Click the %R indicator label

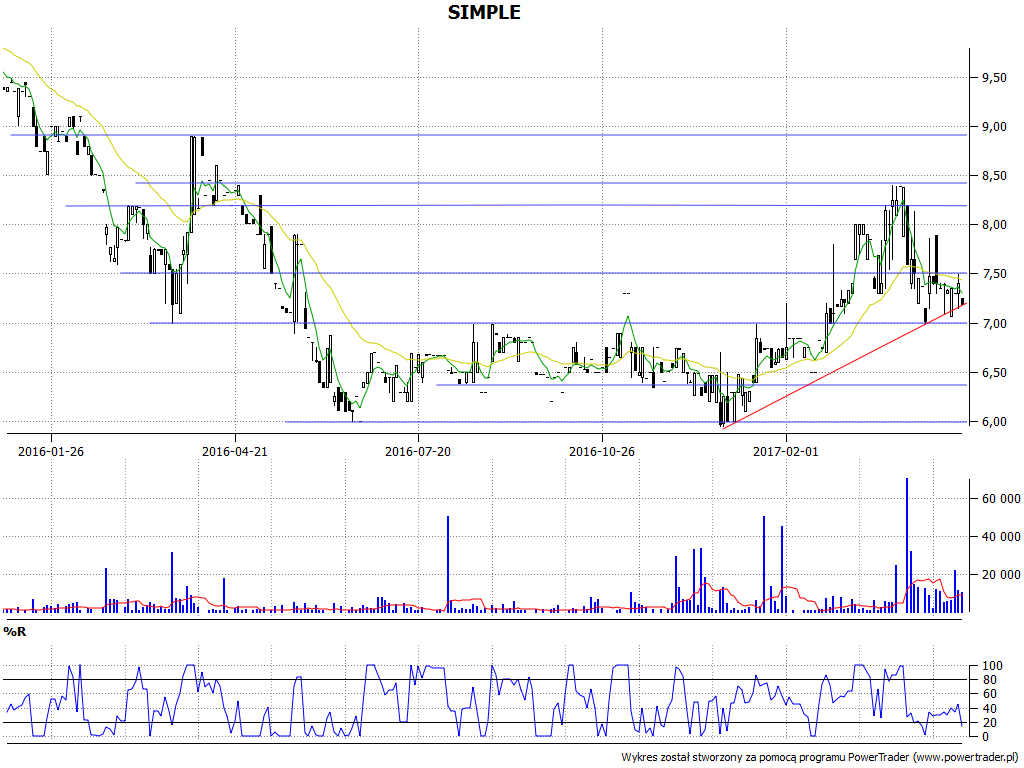(x=14, y=632)
